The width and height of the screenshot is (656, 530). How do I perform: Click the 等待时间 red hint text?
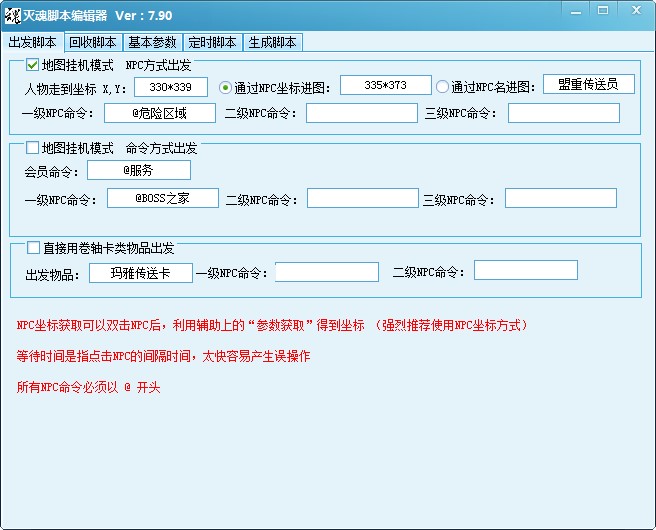coord(163,356)
